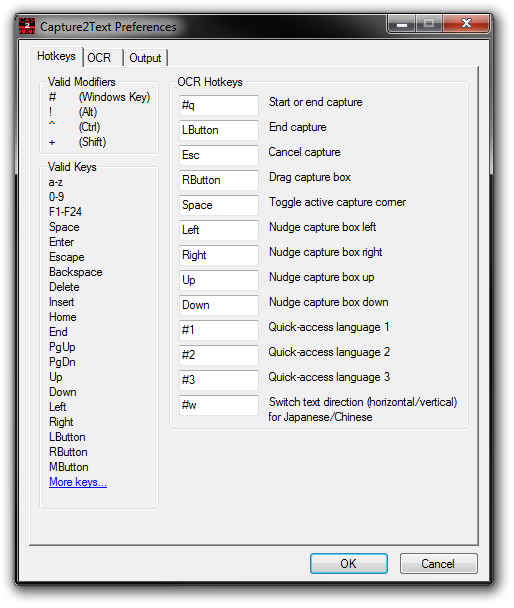
Task: Click 'Enter' in Valid Keys list
Action: tap(61, 242)
